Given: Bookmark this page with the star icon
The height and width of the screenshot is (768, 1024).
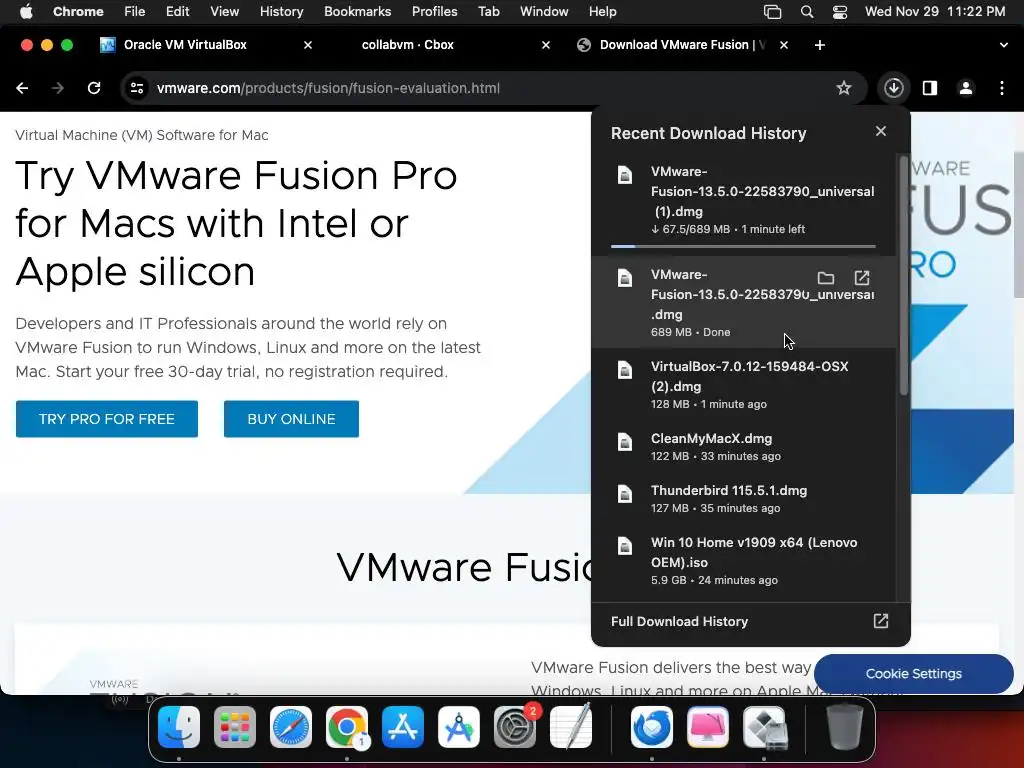Looking at the screenshot, I should (x=844, y=88).
